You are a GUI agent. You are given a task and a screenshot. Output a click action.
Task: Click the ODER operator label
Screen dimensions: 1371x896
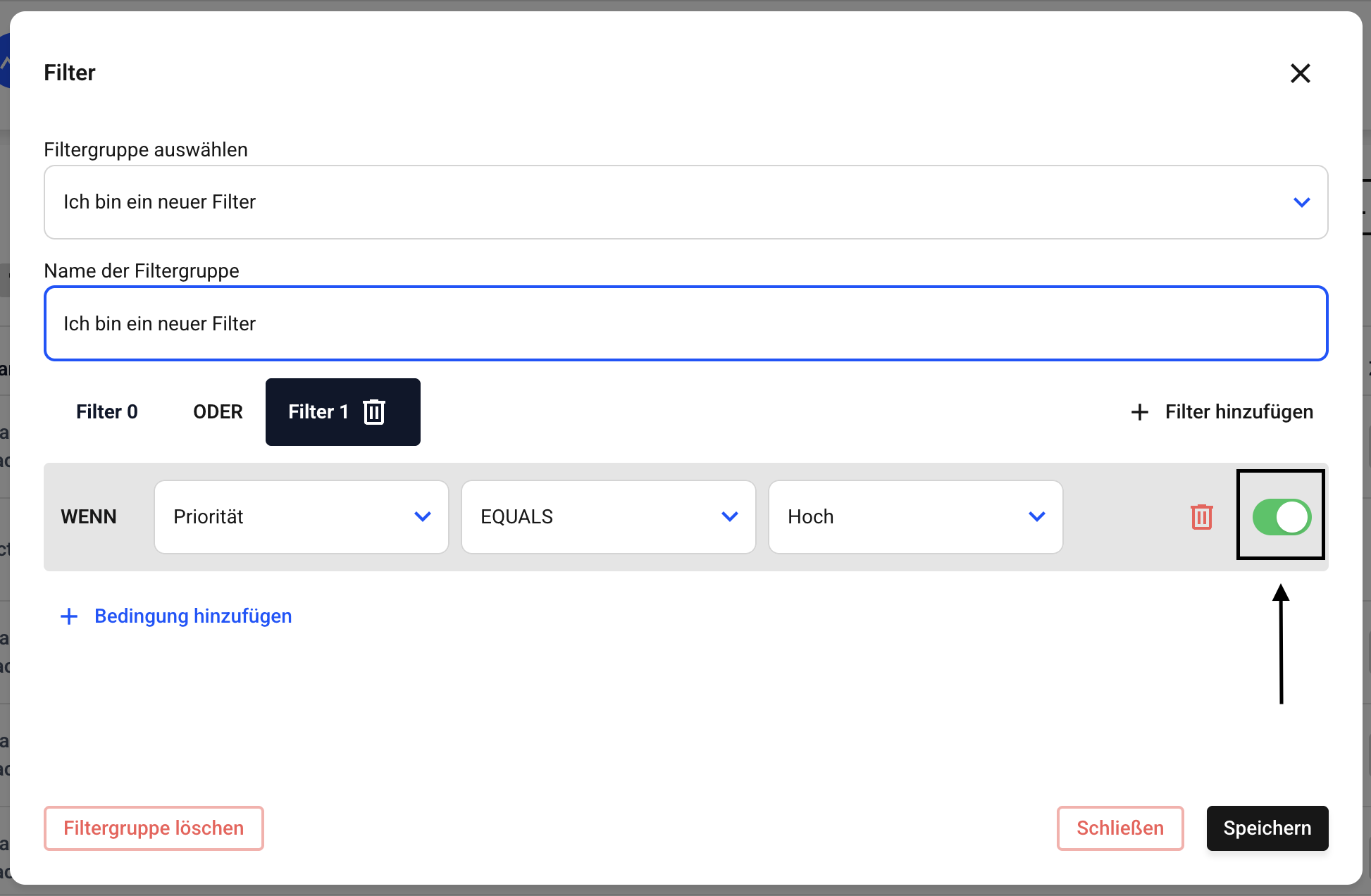[218, 412]
